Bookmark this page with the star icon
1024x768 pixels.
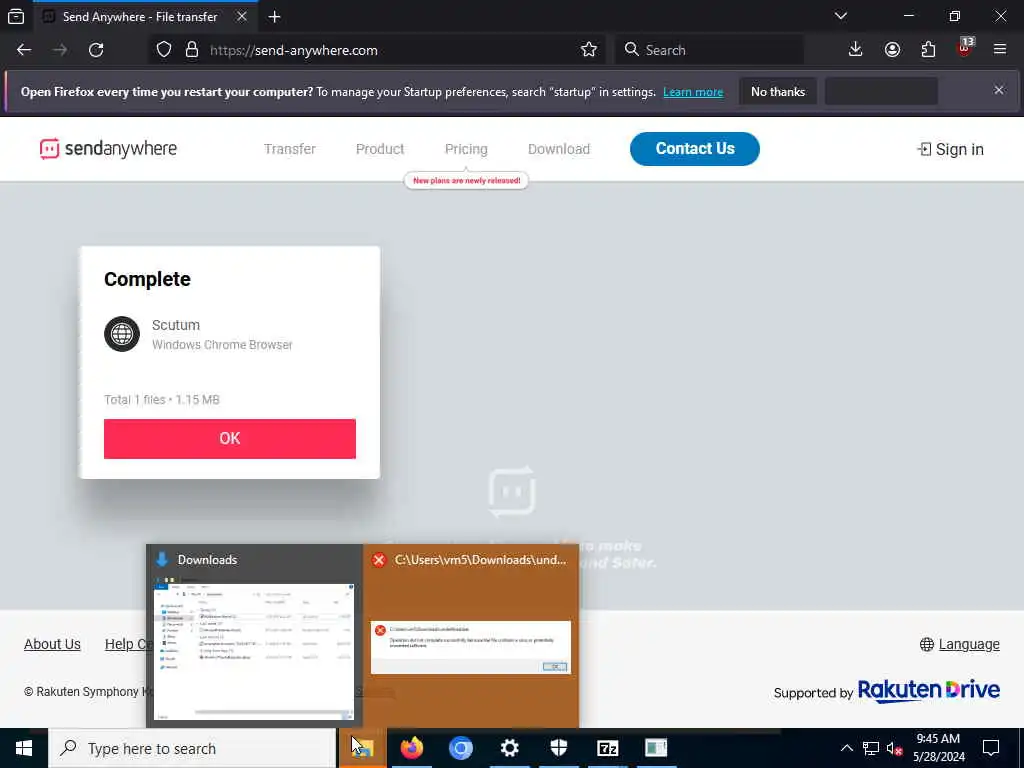point(588,50)
